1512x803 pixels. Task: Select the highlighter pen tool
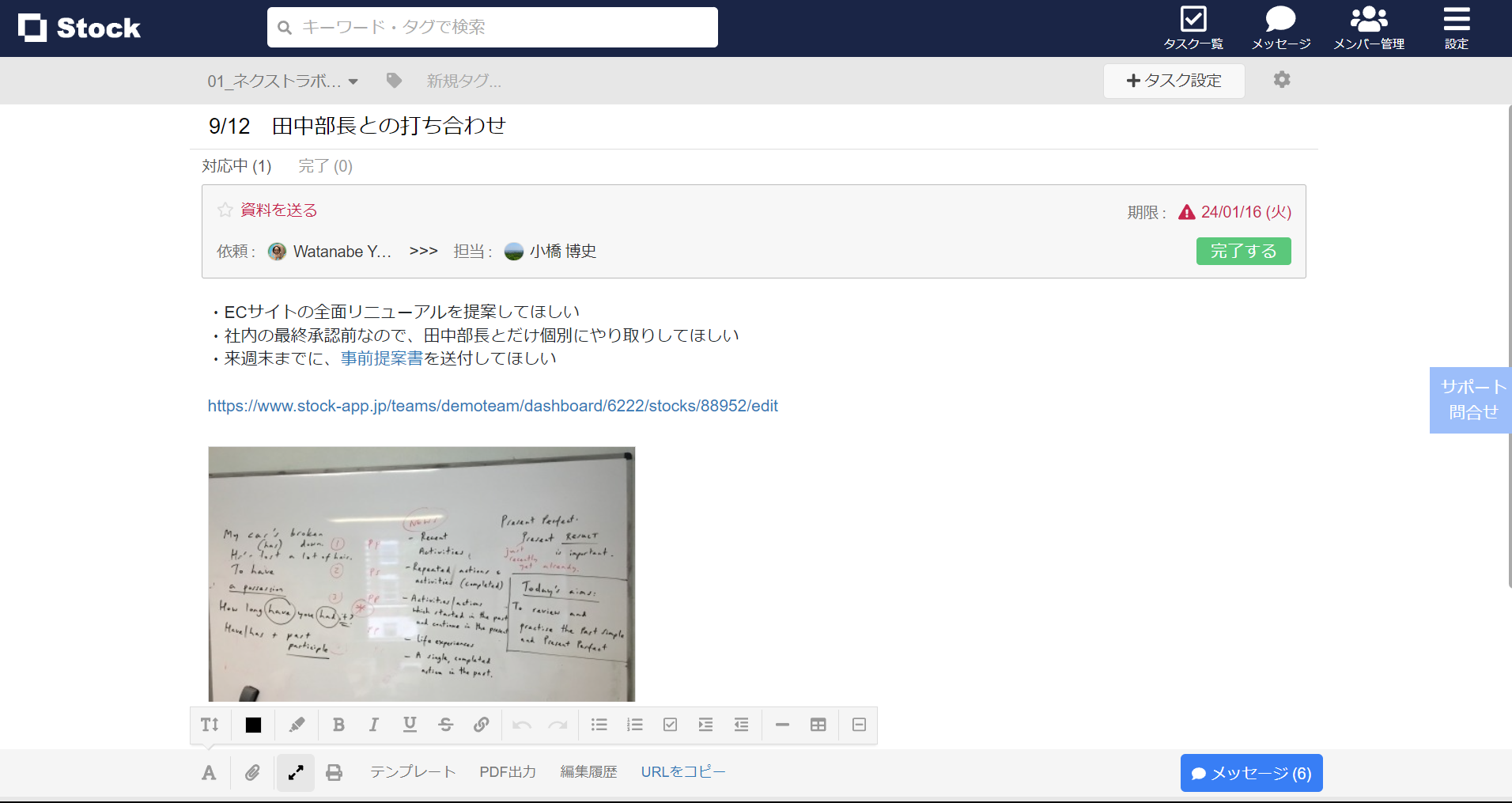[x=296, y=724]
